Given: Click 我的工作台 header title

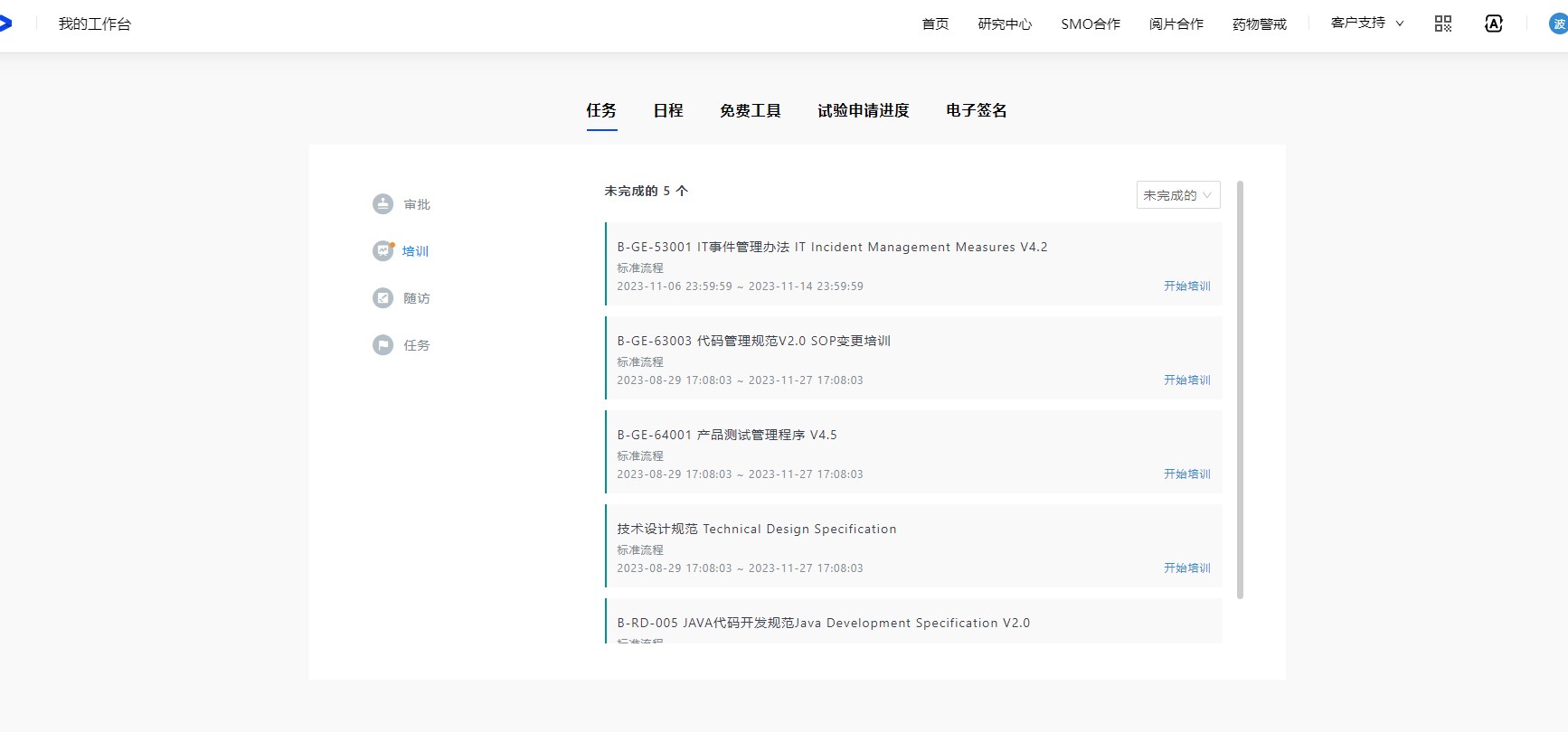Looking at the screenshot, I should (95, 24).
